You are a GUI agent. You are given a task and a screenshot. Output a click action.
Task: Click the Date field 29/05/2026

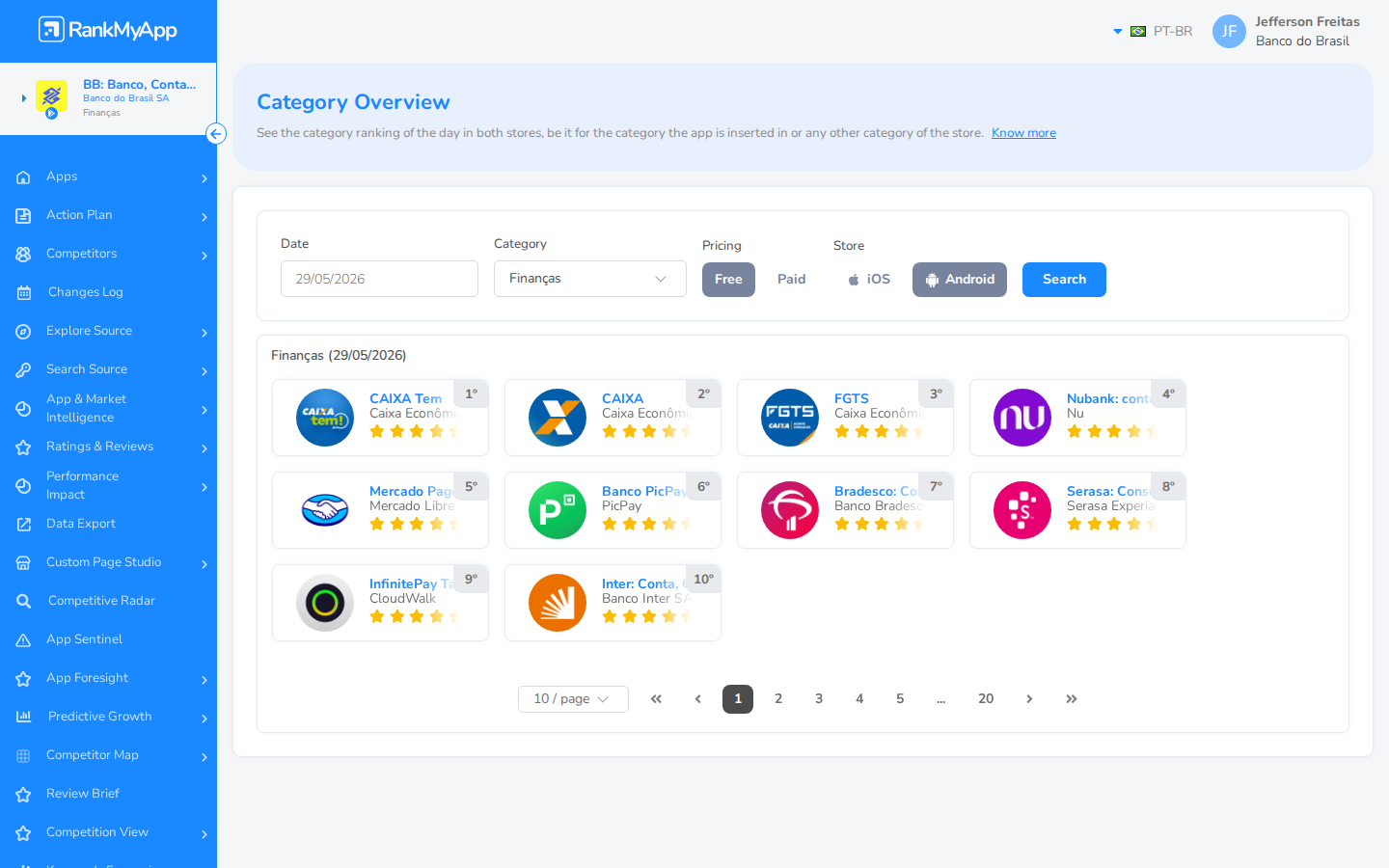tap(379, 279)
